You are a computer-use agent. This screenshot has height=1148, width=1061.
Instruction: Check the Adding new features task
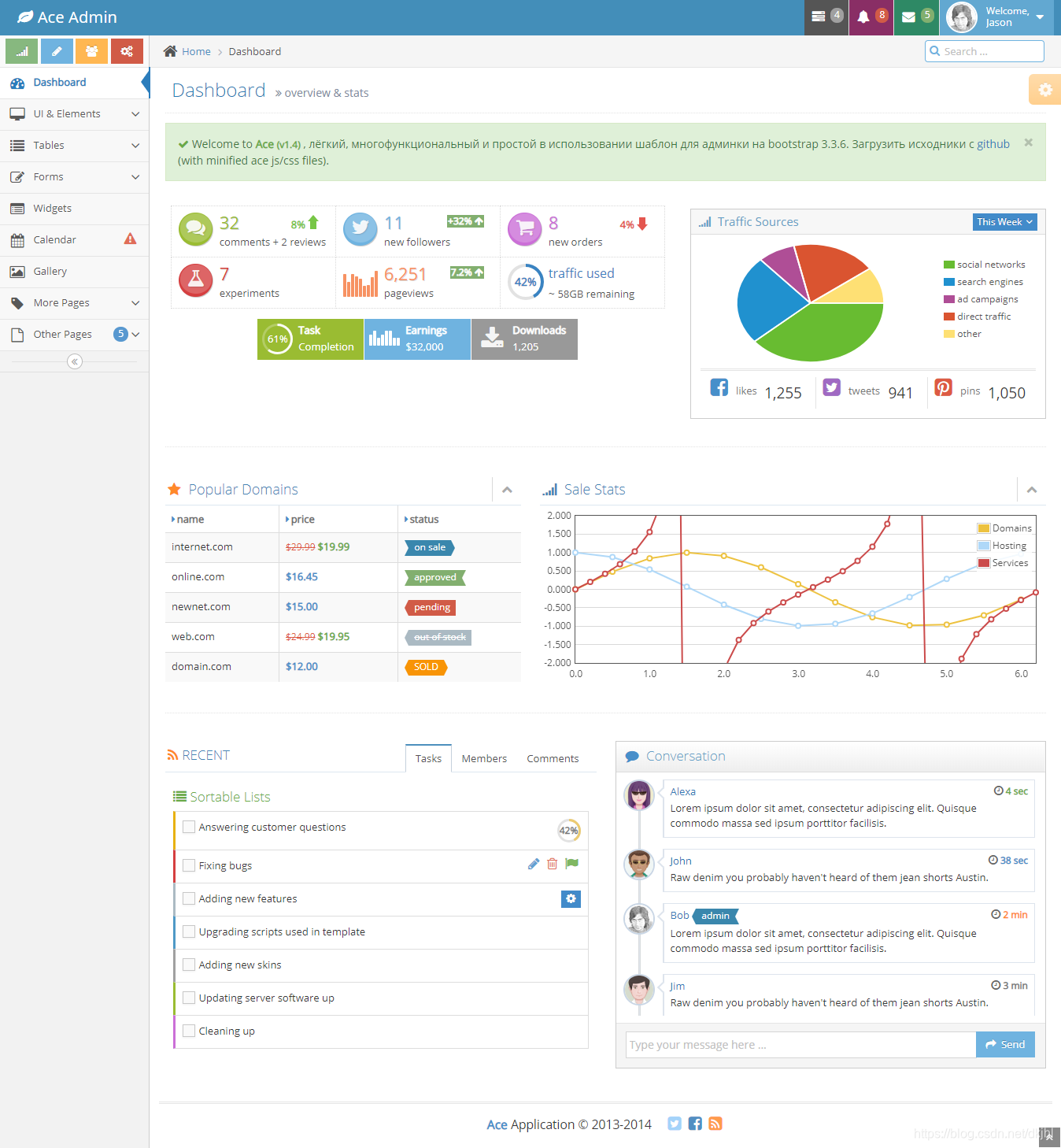(189, 898)
